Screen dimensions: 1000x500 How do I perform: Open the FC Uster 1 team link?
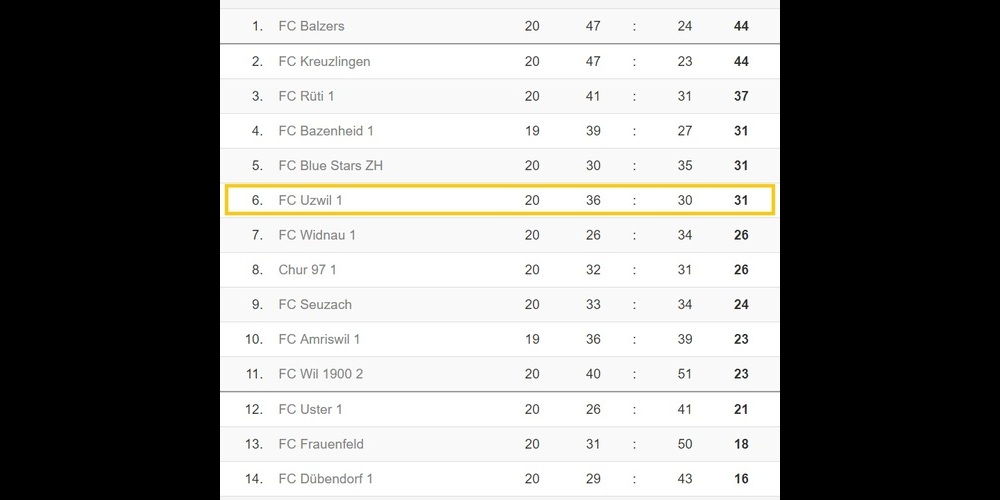(x=310, y=409)
